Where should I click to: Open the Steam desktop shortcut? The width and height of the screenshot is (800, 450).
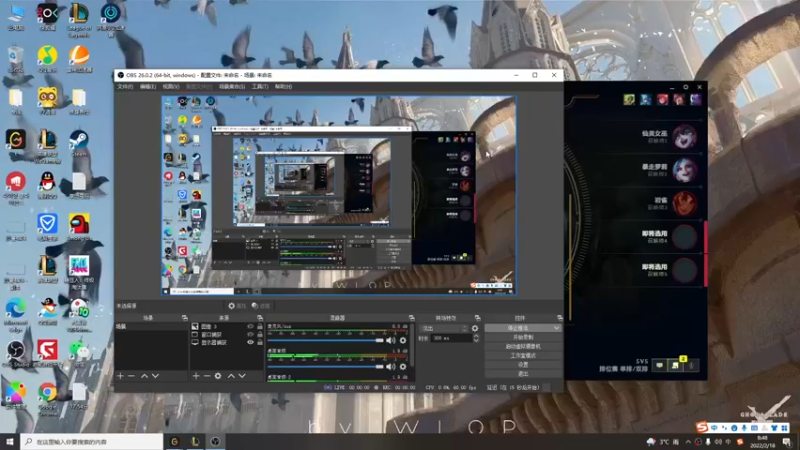(79, 143)
